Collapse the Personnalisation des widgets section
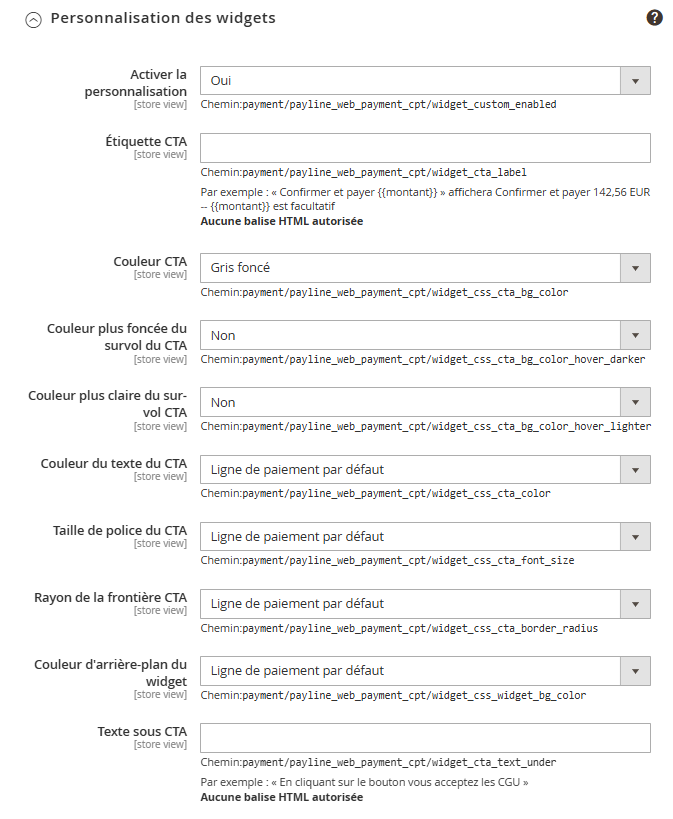This screenshot has height=819, width=673. click(33, 19)
